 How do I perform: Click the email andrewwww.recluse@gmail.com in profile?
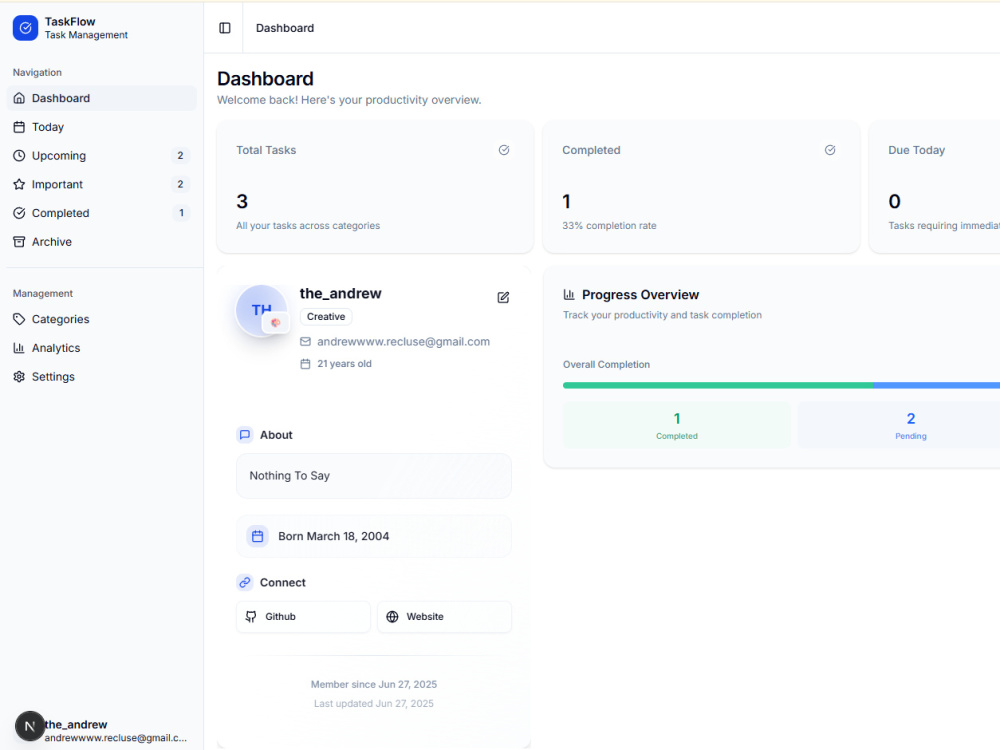[x=404, y=342]
